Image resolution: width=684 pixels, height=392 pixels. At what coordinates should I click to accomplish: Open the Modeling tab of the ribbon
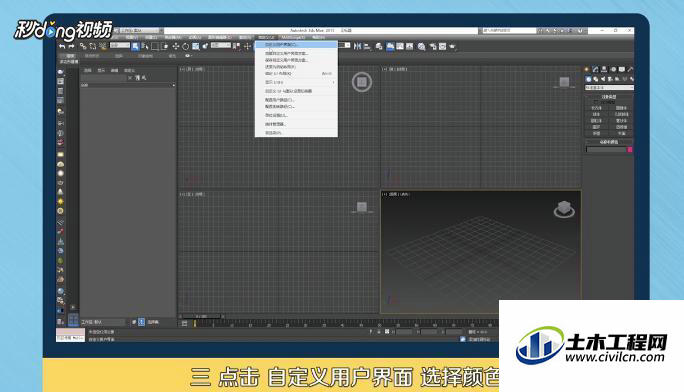click(70, 56)
